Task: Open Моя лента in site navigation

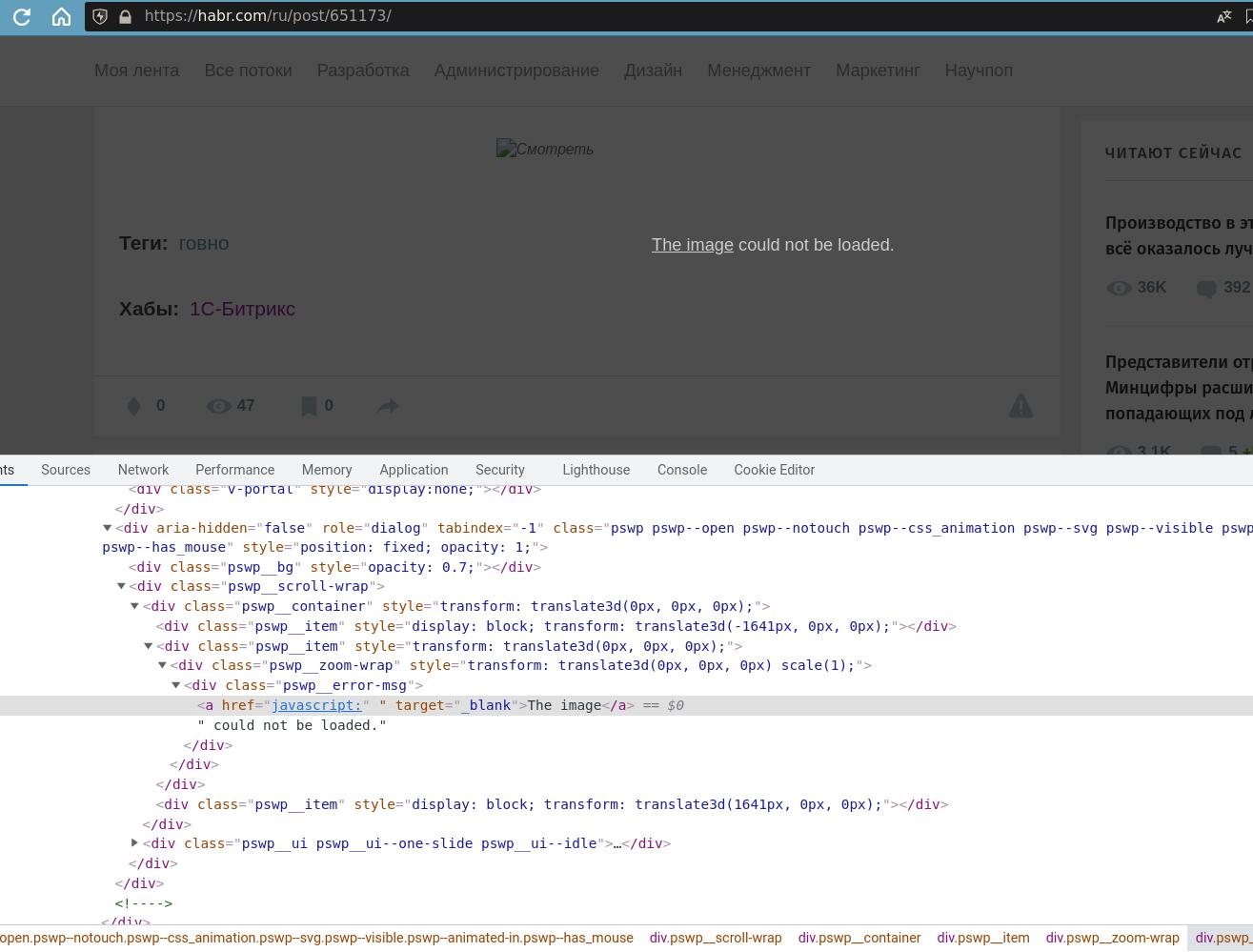Action: click(137, 71)
